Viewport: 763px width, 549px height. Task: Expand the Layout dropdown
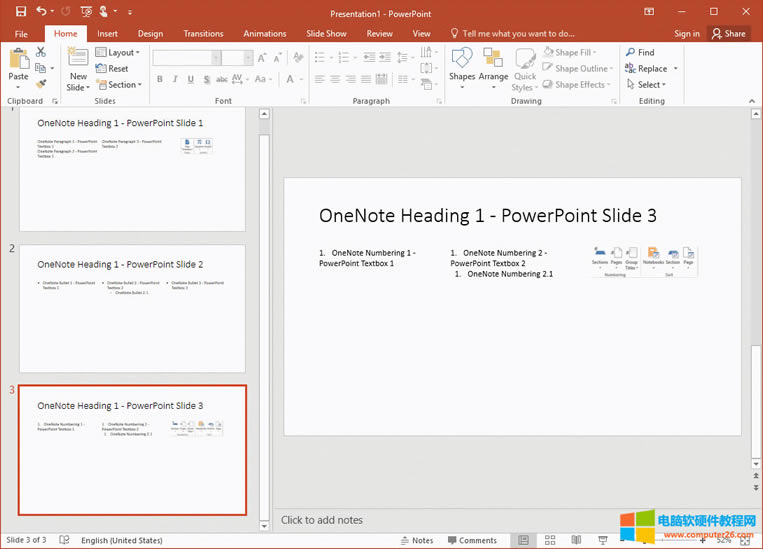(119, 53)
